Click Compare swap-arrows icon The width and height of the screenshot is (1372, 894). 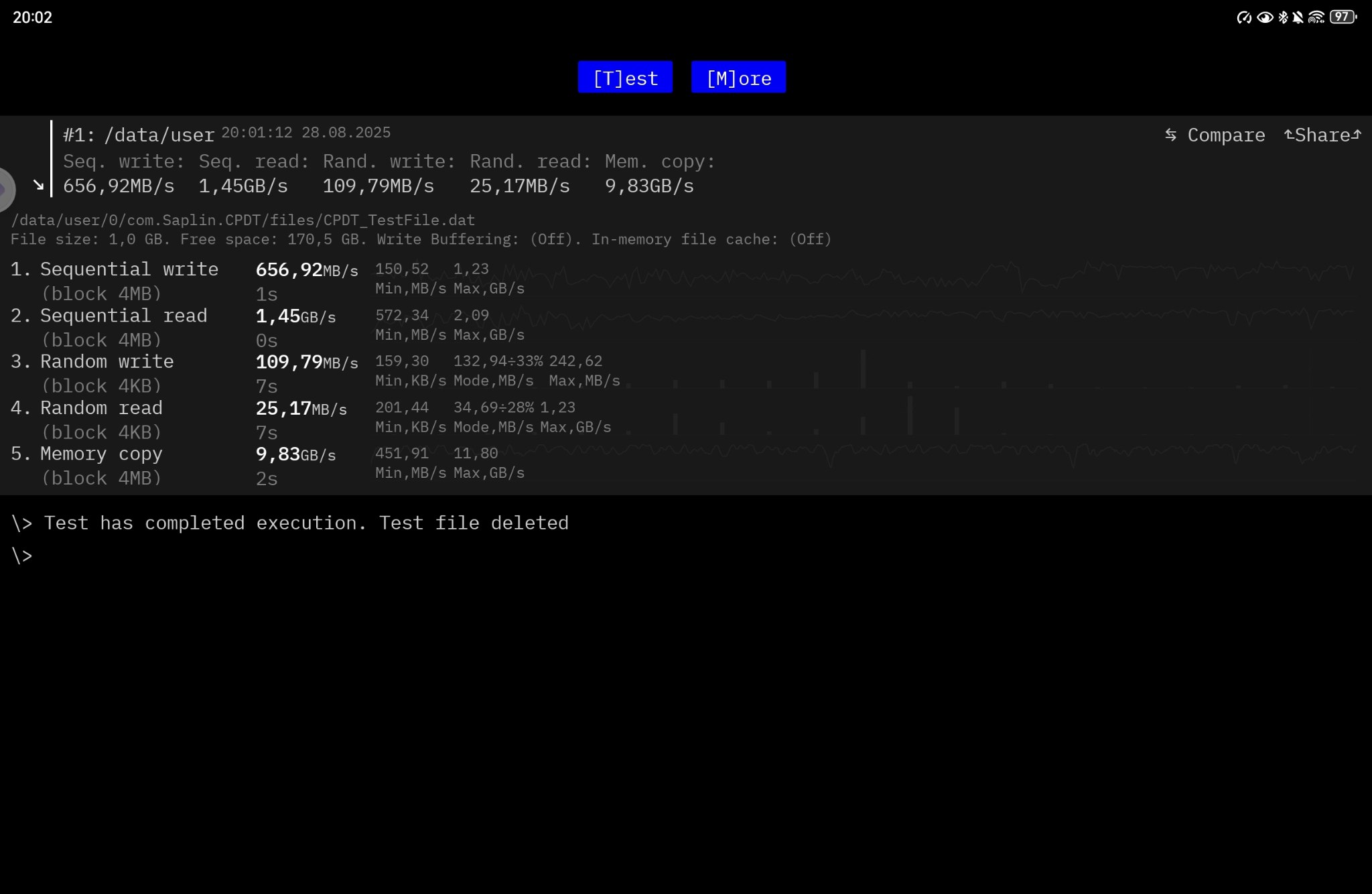1170,135
